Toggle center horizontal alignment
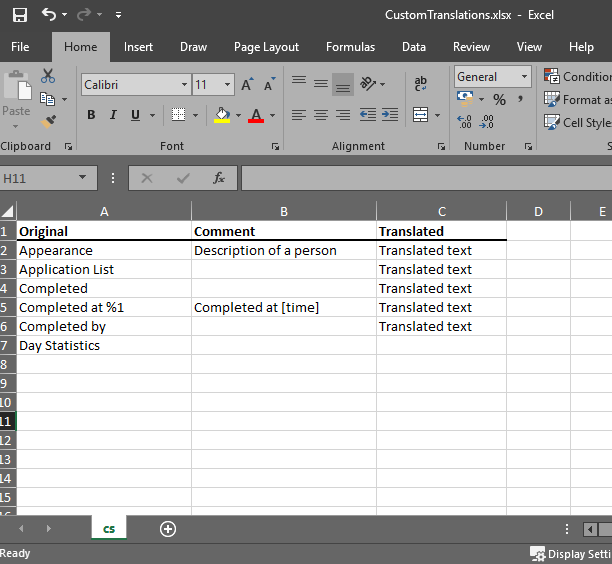The image size is (612, 564). pyautogui.click(x=320, y=115)
